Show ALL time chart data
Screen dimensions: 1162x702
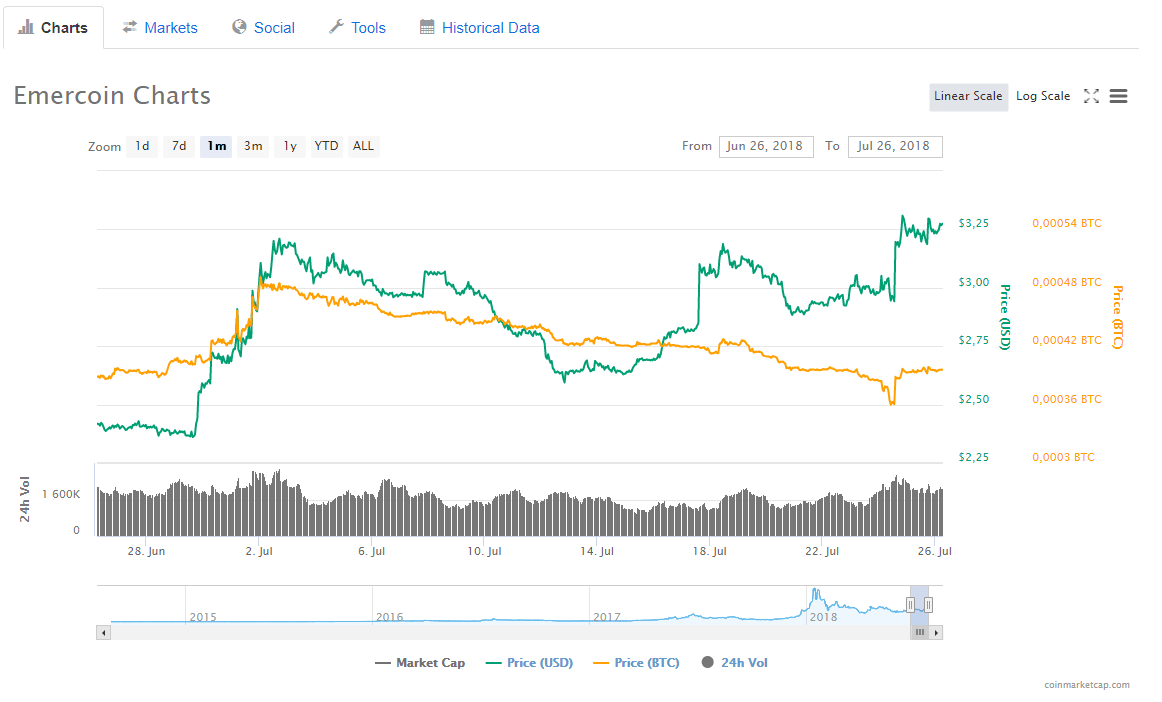(x=363, y=146)
